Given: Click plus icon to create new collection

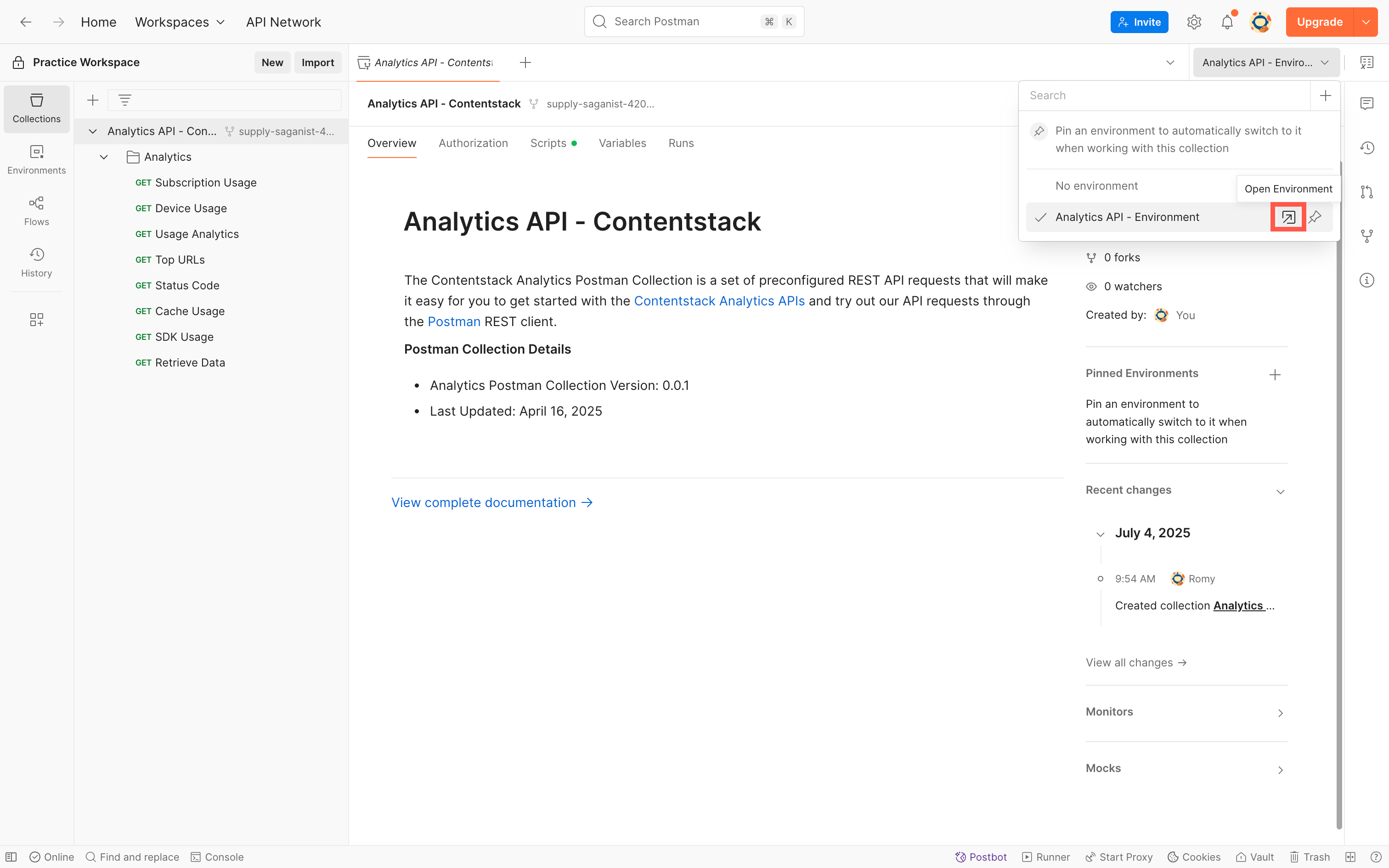Looking at the screenshot, I should tap(92, 101).
